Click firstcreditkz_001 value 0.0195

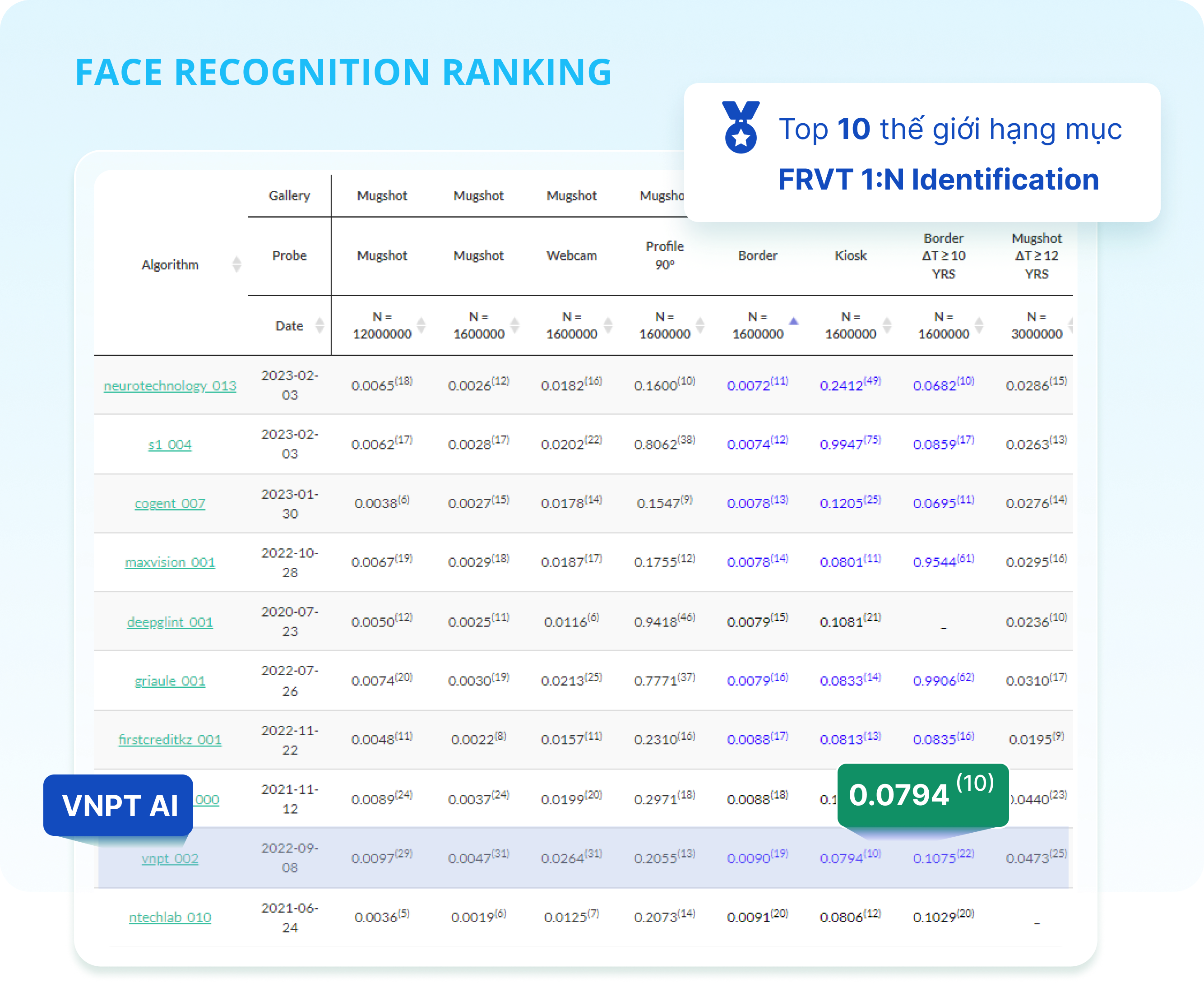pyautogui.click(x=1037, y=738)
